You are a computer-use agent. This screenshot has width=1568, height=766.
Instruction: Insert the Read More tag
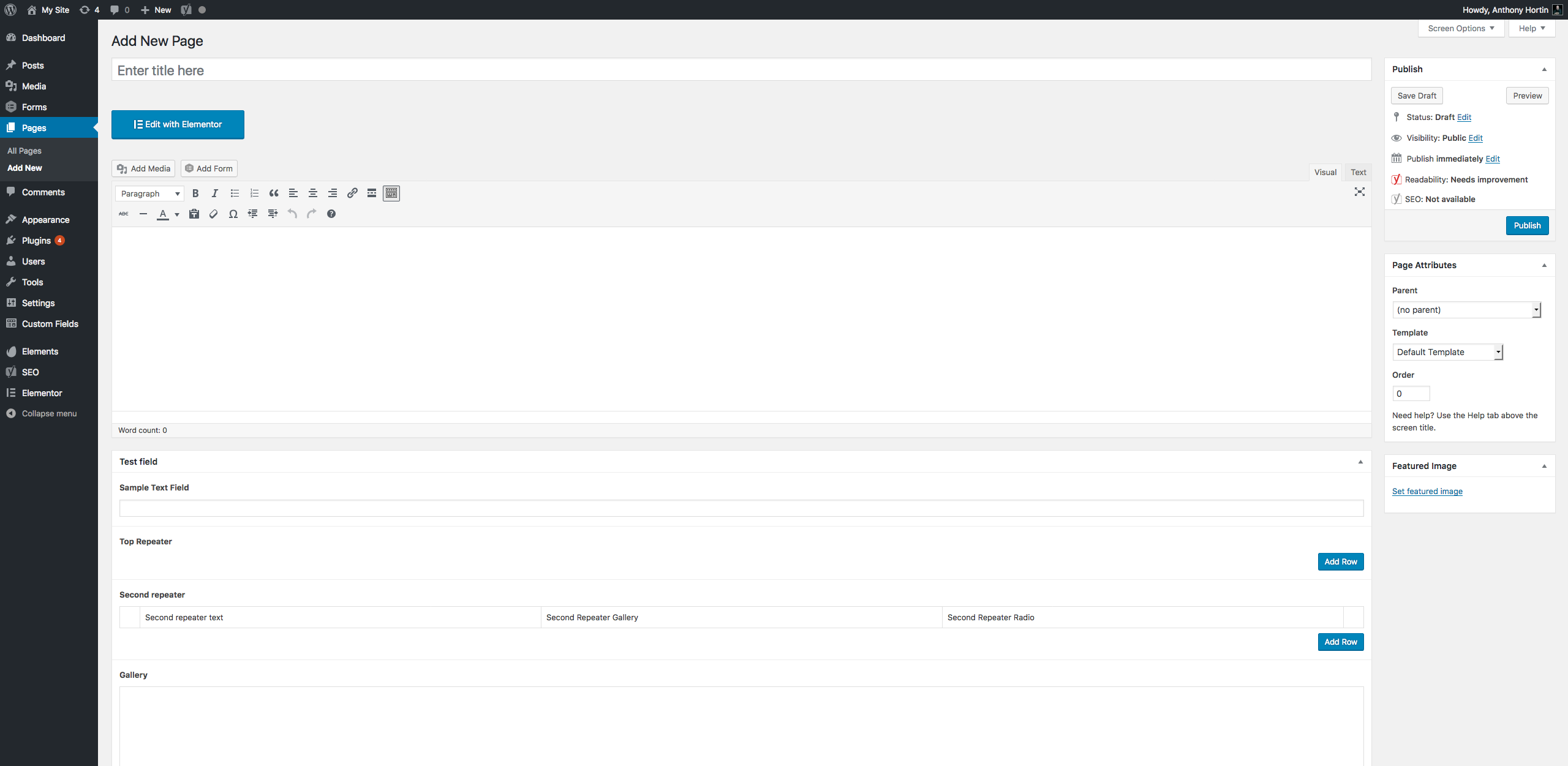(372, 193)
